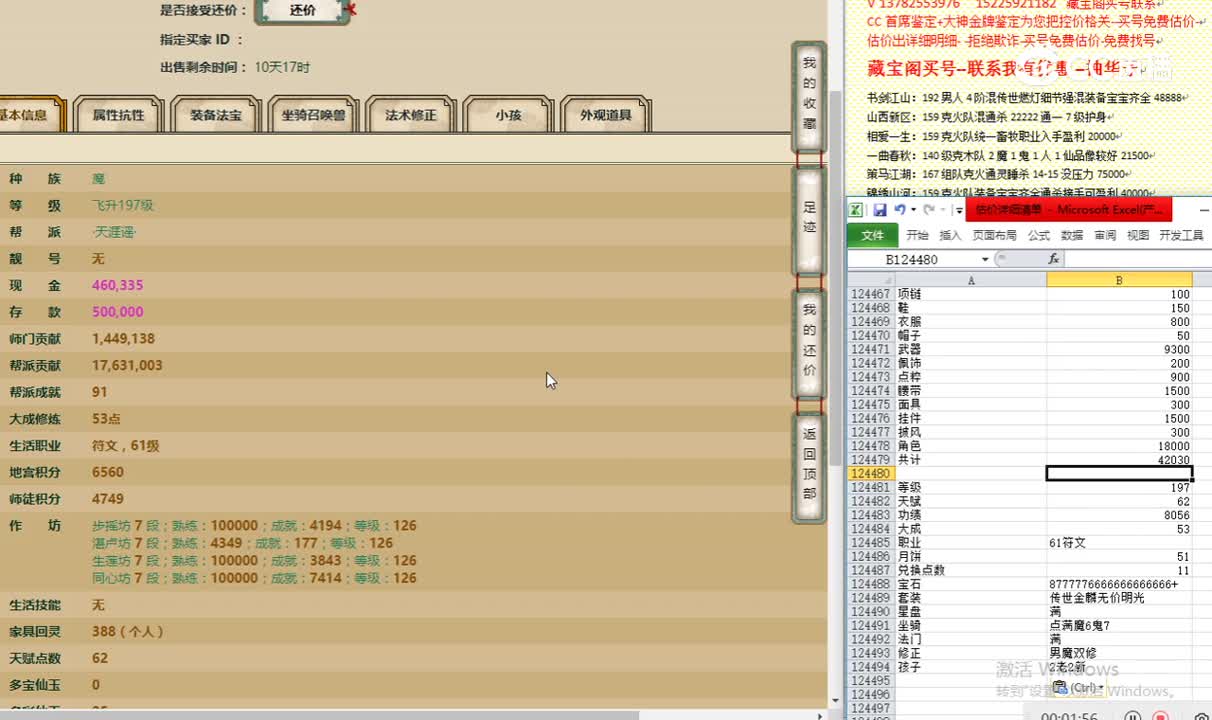Click the Name Box showing B124480
The width and height of the screenshot is (1212, 720).
tap(913, 259)
